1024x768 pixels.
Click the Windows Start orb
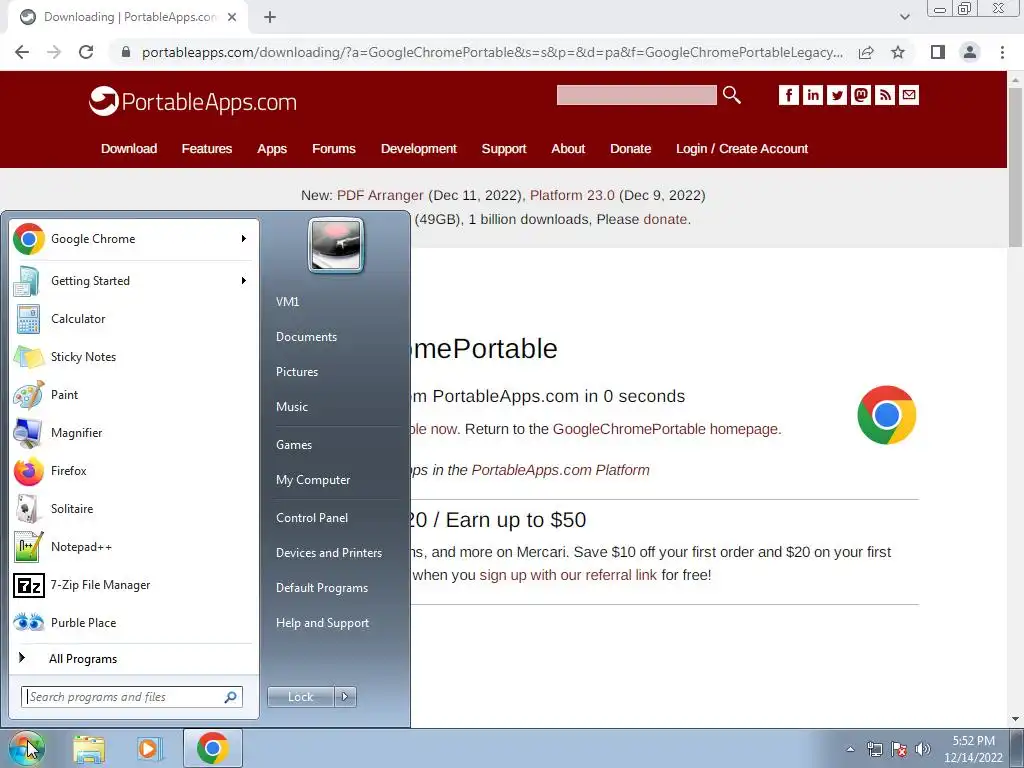27,748
